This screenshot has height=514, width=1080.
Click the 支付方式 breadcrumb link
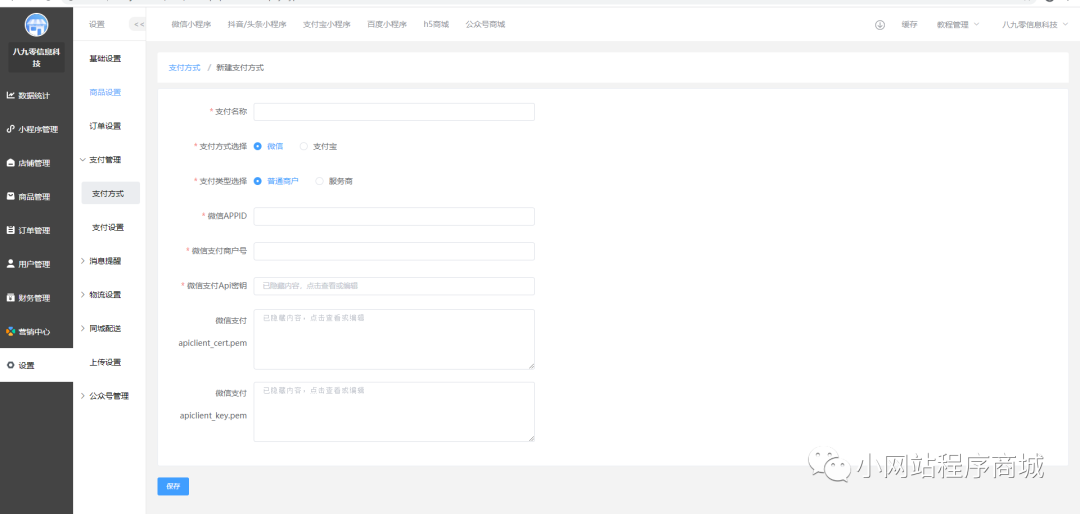tap(185, 68)
